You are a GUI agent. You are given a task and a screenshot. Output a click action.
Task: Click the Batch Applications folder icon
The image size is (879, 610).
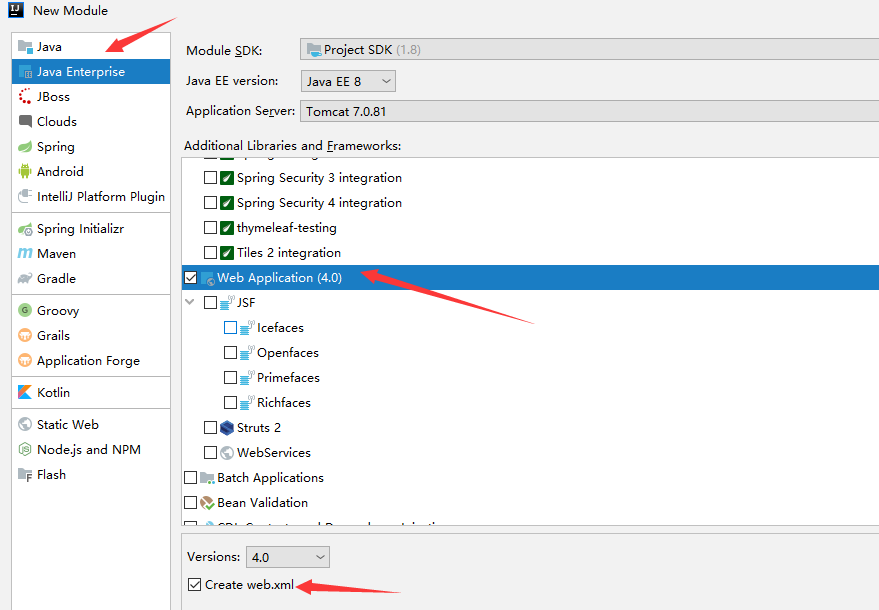tap(207, 478)
